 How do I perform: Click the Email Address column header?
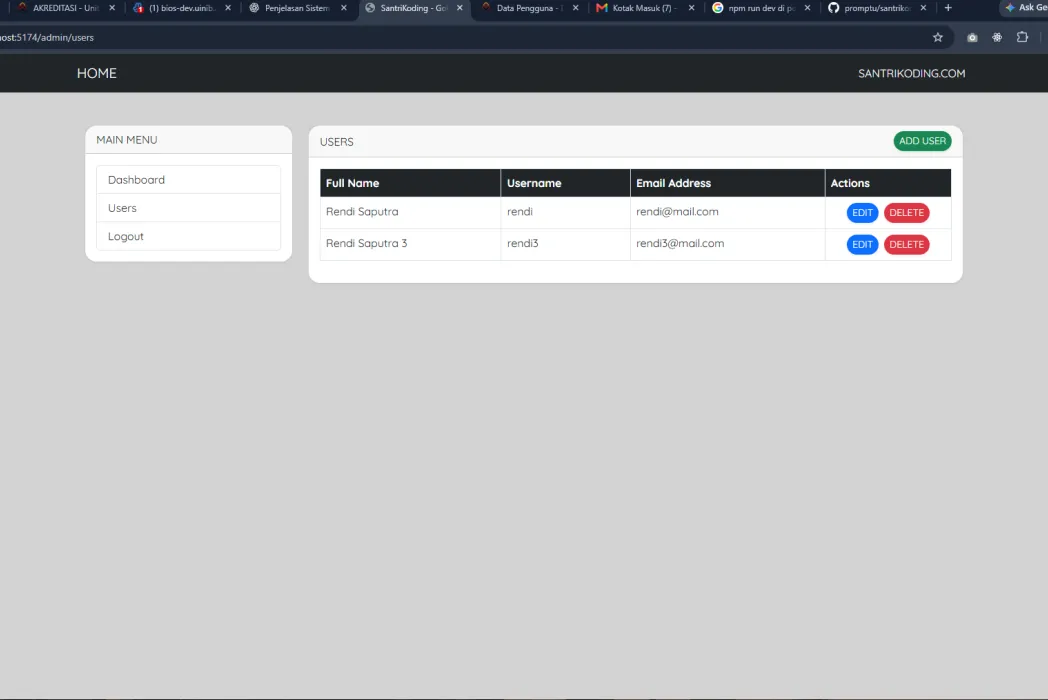[x=727, y=183]
